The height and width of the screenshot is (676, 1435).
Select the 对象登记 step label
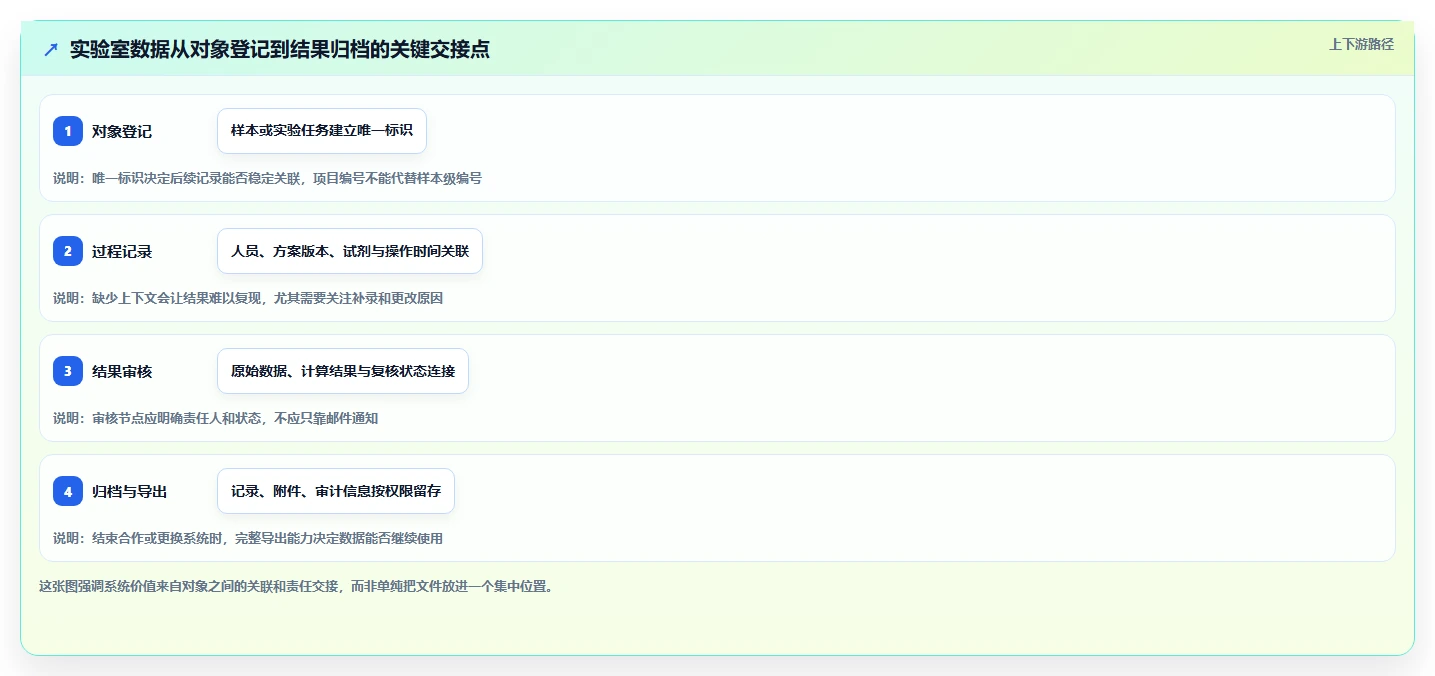(122, 131)
